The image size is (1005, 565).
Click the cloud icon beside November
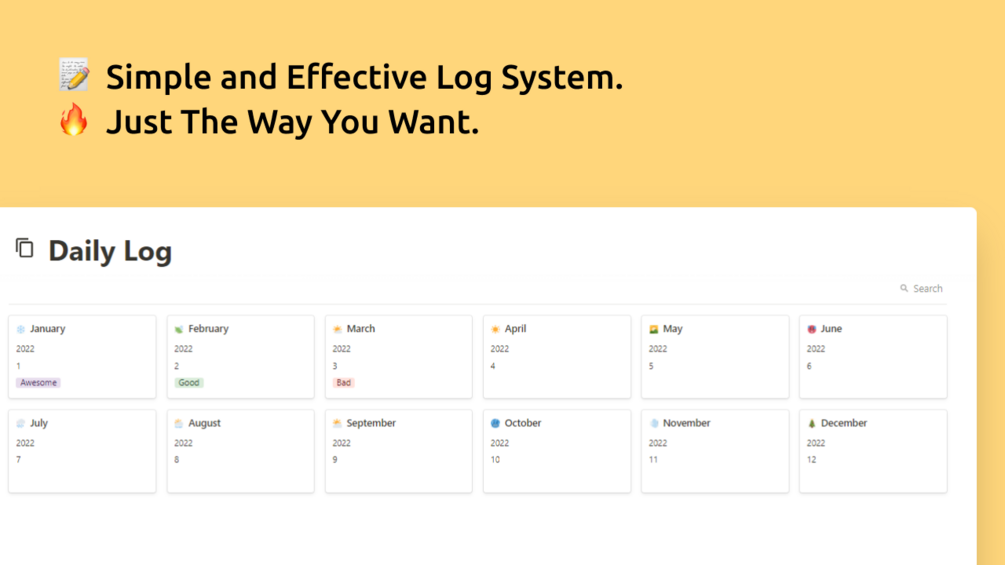click(x=654, y=423)
